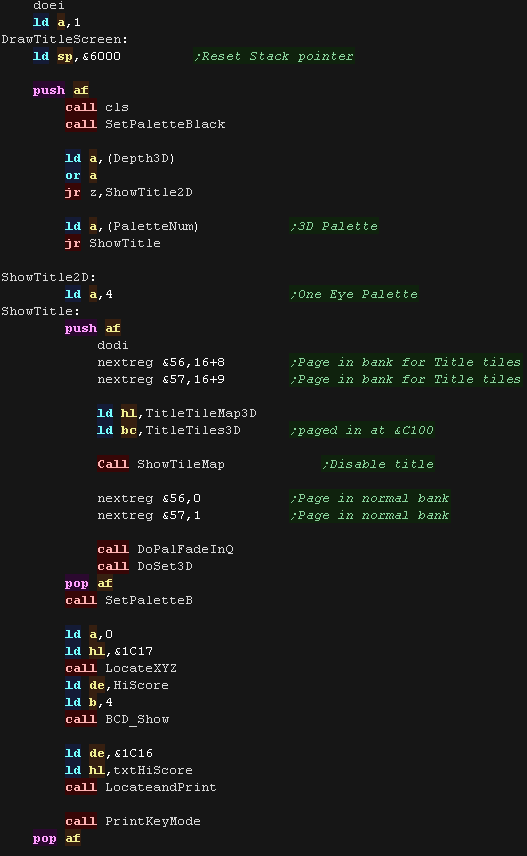
Task: Click the BCD_Show call target
Action: pos(137,719)
